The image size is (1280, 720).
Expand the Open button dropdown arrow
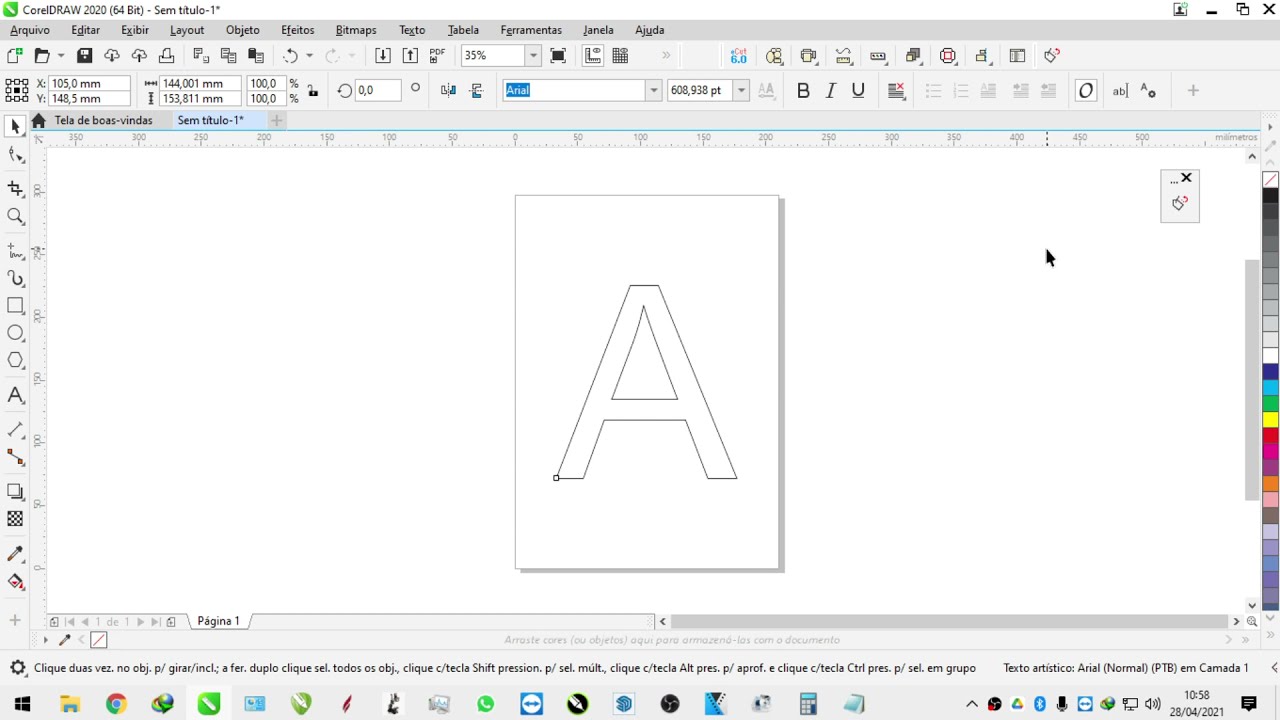tap(61, 56)
